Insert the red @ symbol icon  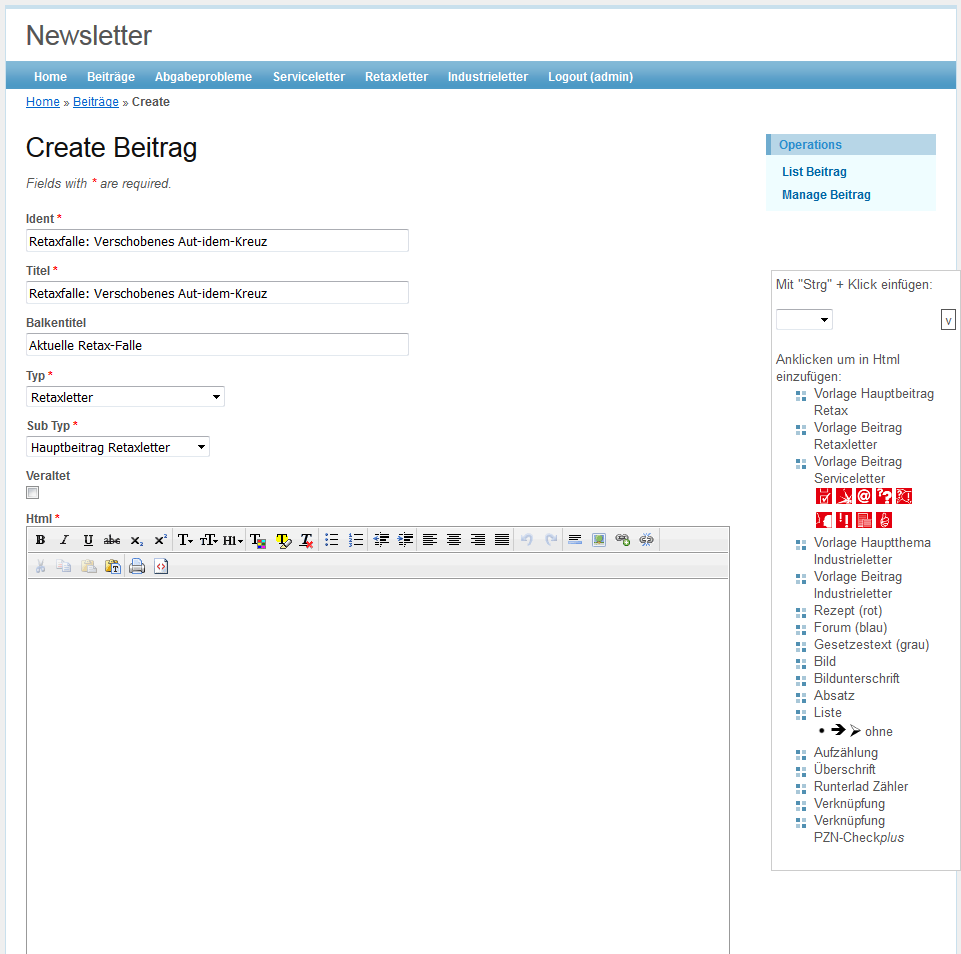click(864, 496)
